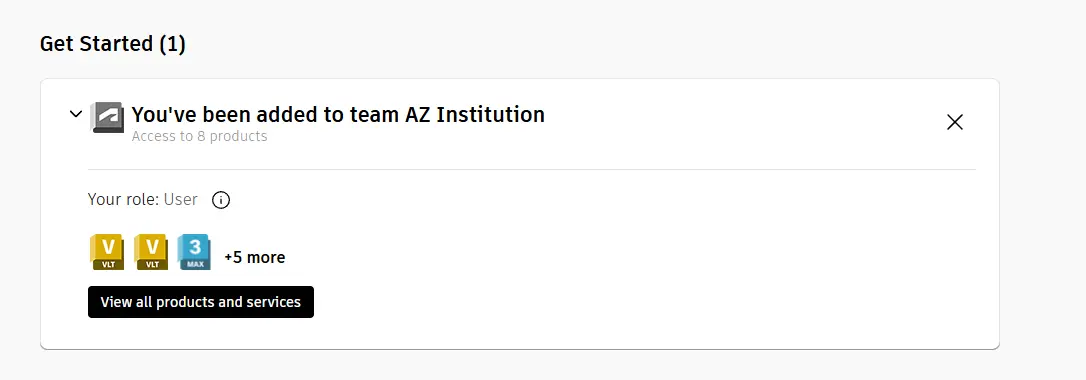Click the Access to 8 products subtitle
This screenshot has width=1086, height=380.
pos(199,136)
